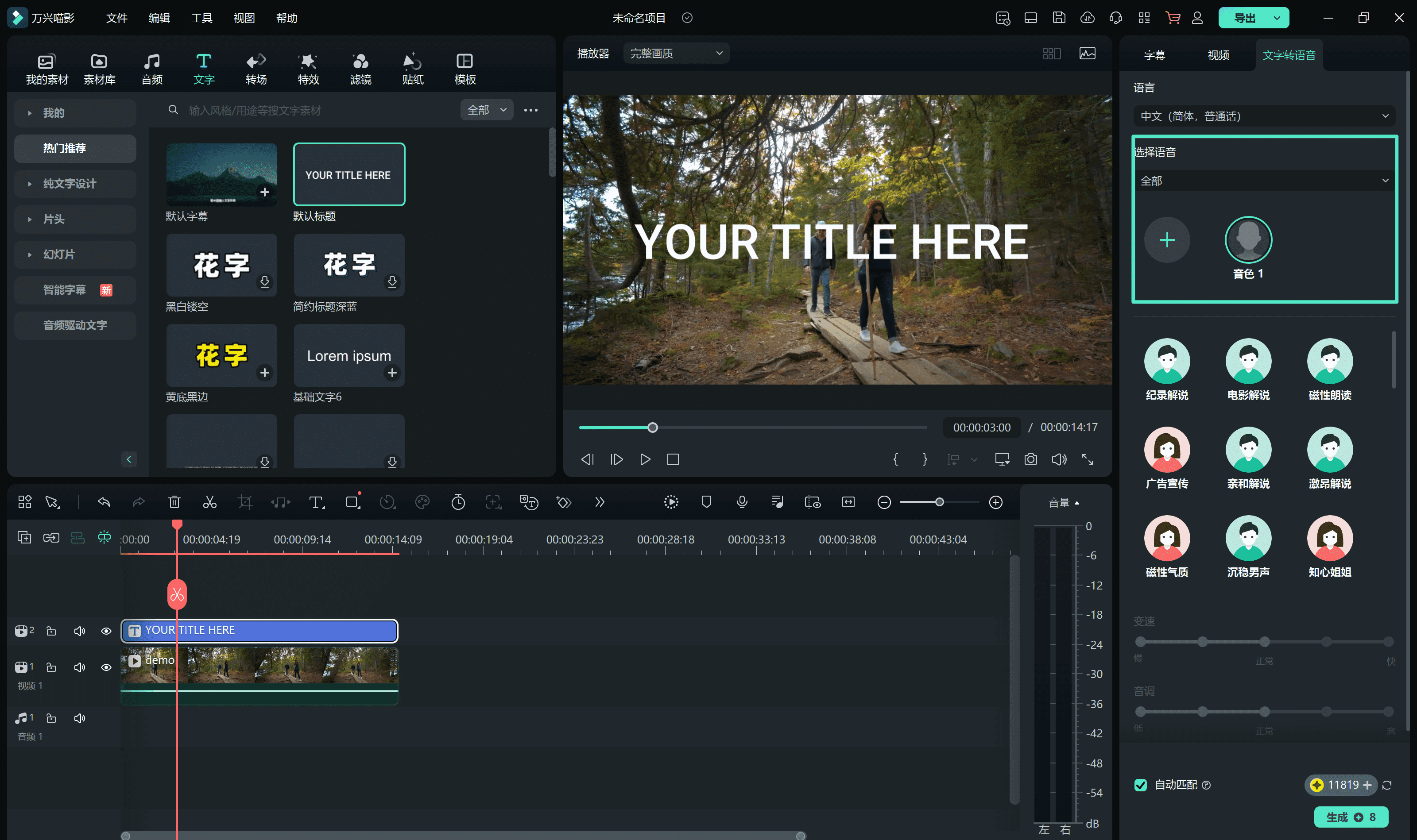Click the voiceover microphone icon
Image resolution: width=1417 pixels, height=840 pixels.
(x=742, y=502)
